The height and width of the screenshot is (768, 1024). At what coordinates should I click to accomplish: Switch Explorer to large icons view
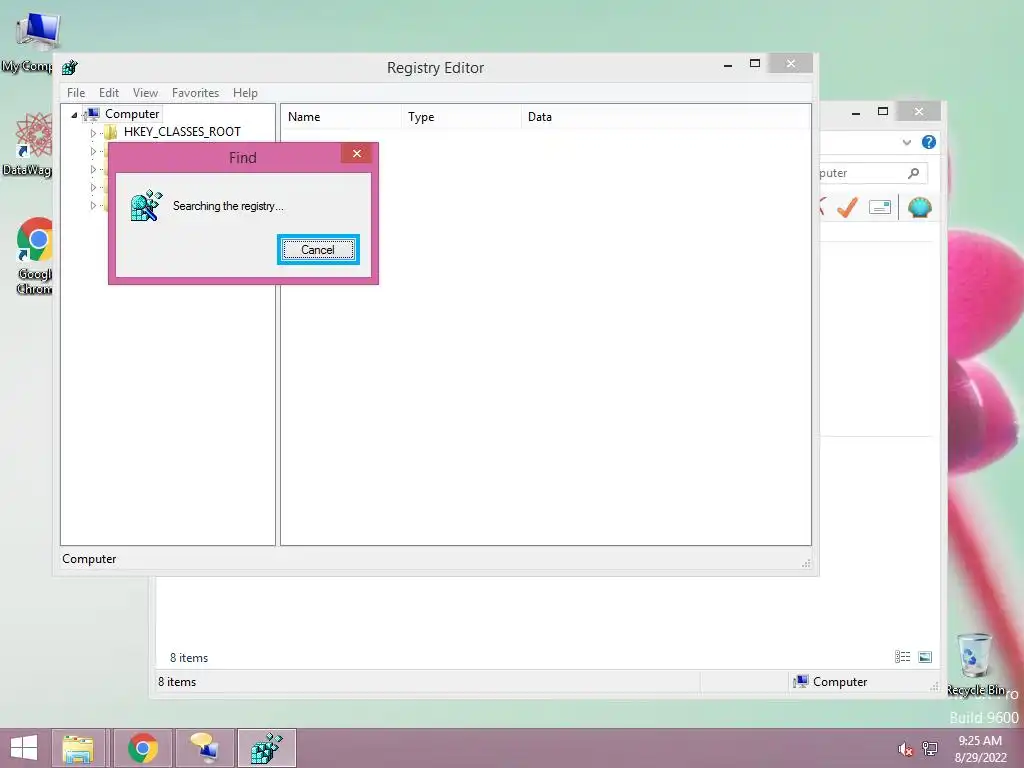pos(925,657)
